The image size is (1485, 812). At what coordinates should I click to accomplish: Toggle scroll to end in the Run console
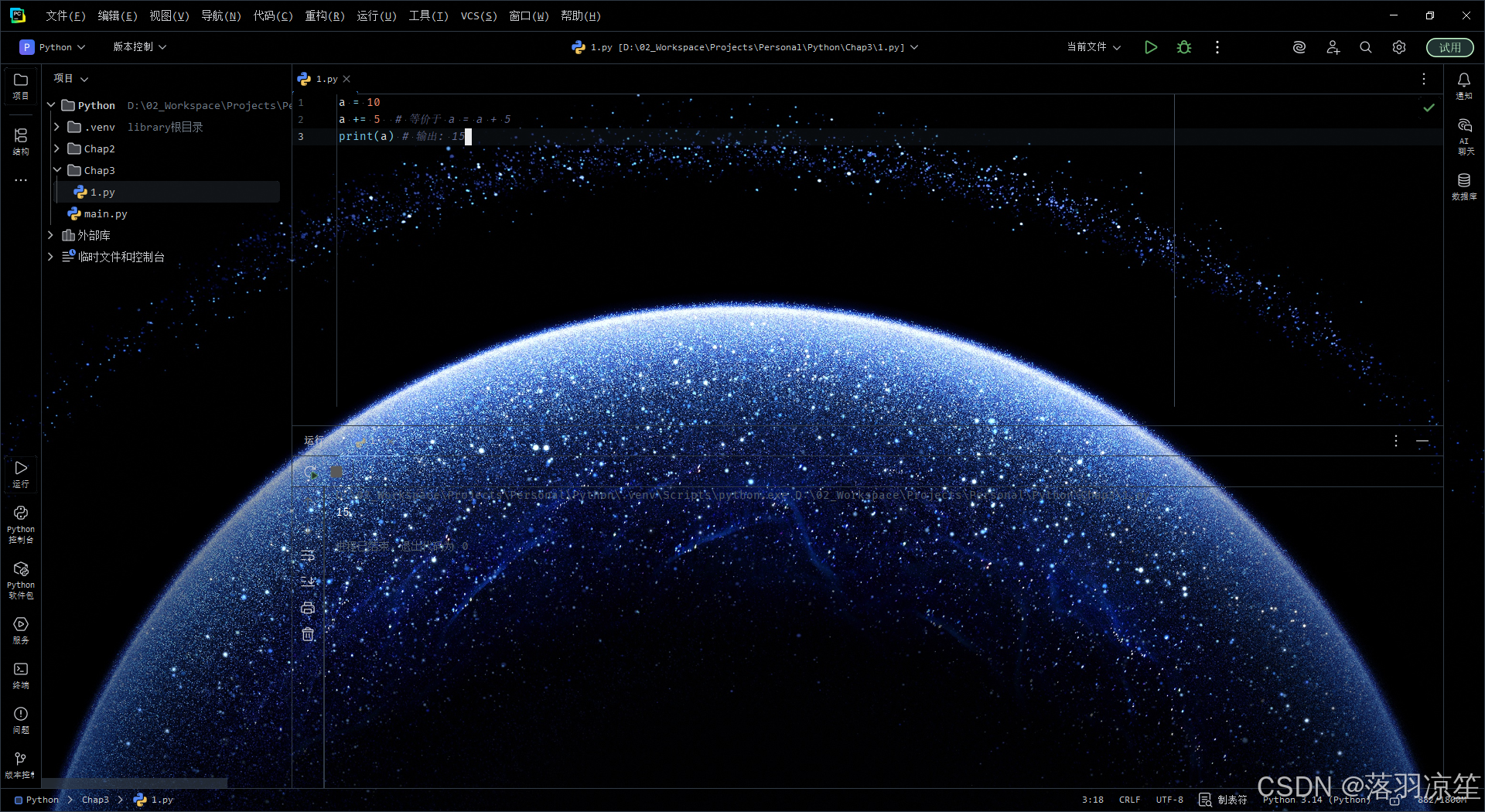[308, 582]
